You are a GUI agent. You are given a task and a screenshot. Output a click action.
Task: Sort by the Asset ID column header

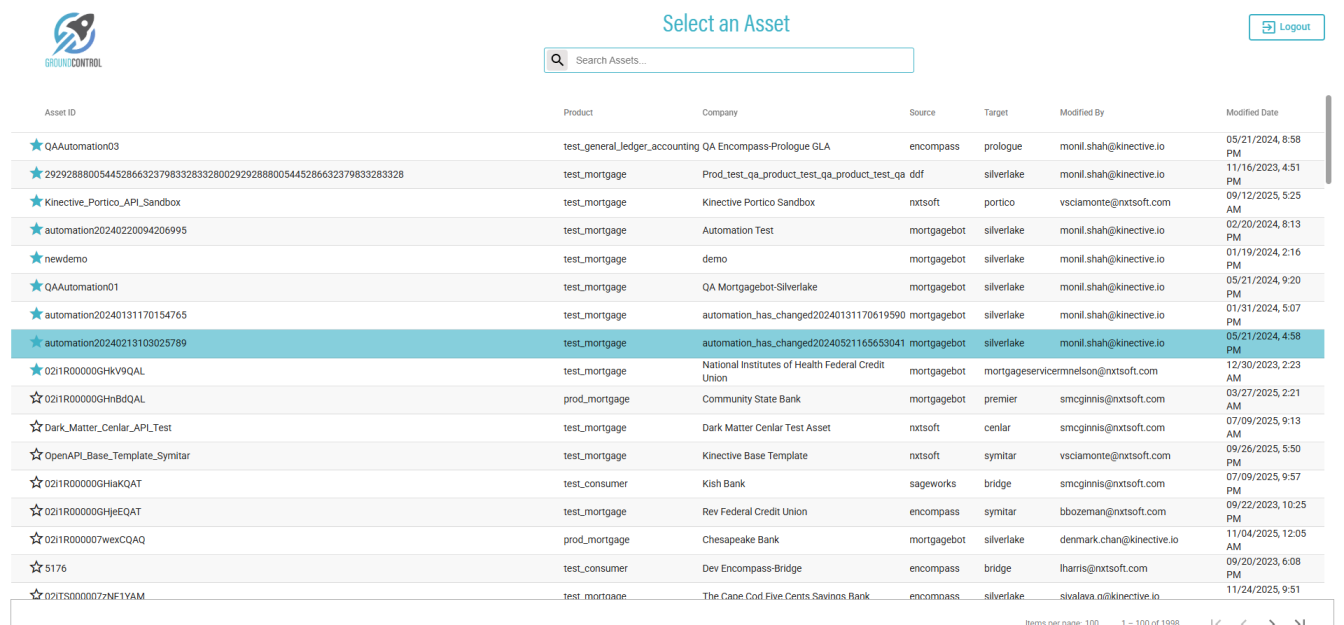(x=60, y=113)
